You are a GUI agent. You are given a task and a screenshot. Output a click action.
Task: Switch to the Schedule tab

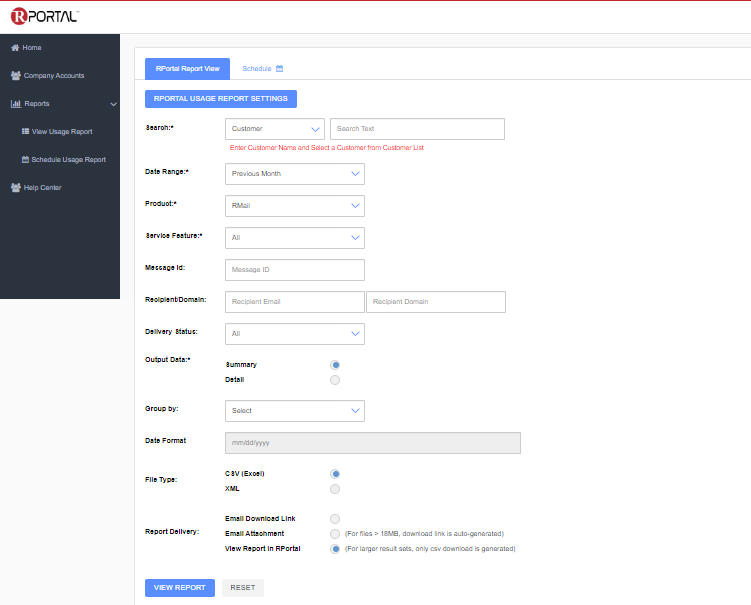(x=262, y=68)
